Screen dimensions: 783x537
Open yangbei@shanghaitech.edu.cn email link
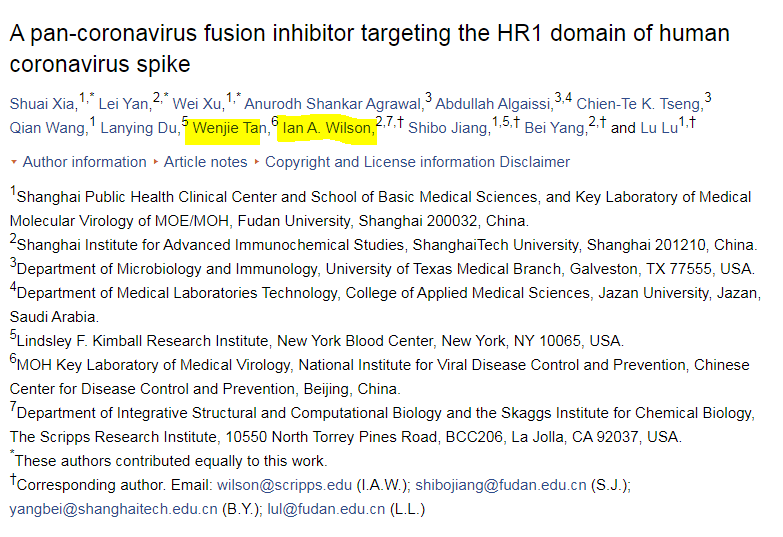pyautogui.click(x=113, y=509)
